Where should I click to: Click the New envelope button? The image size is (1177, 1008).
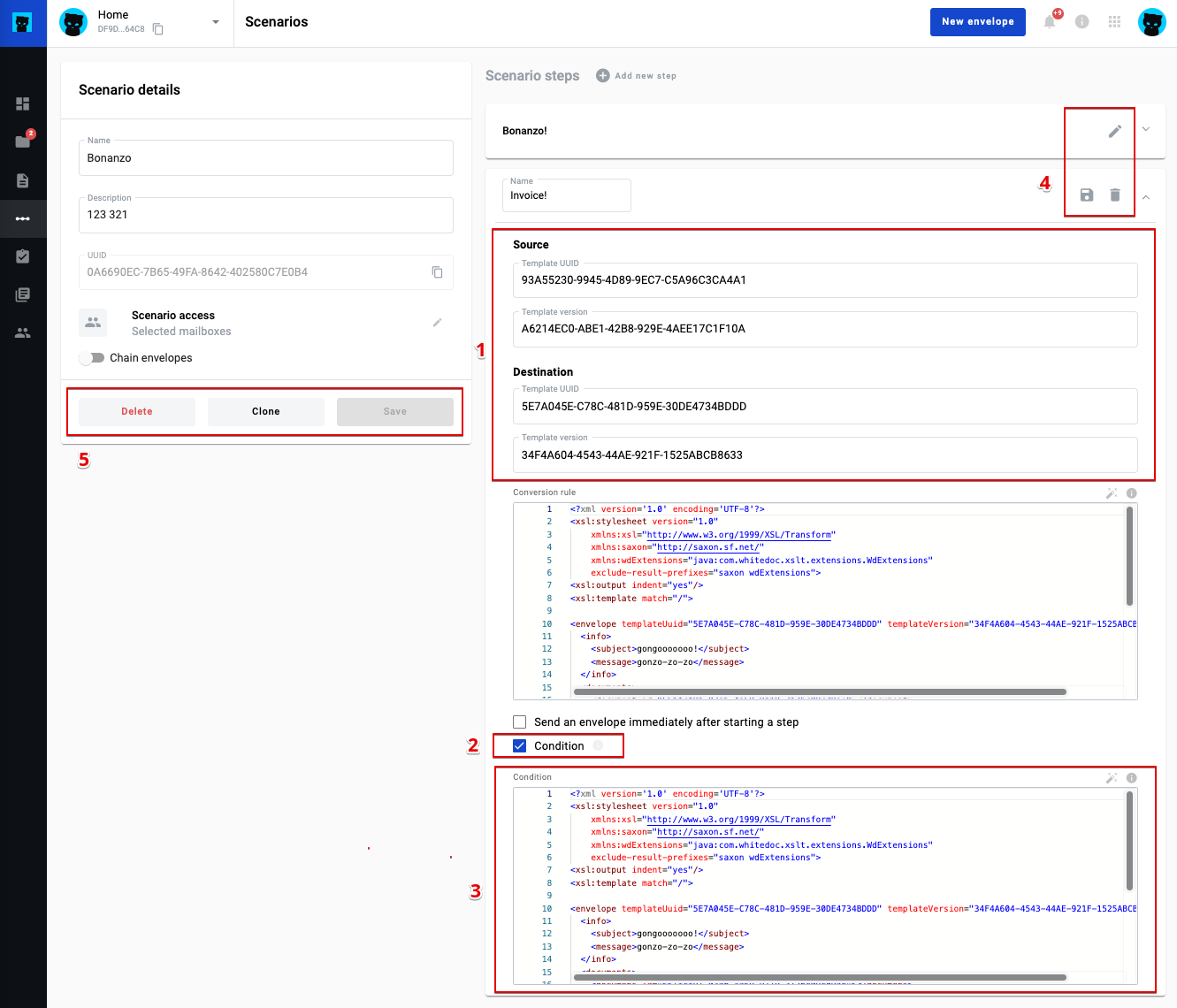[x=977, y=22]
